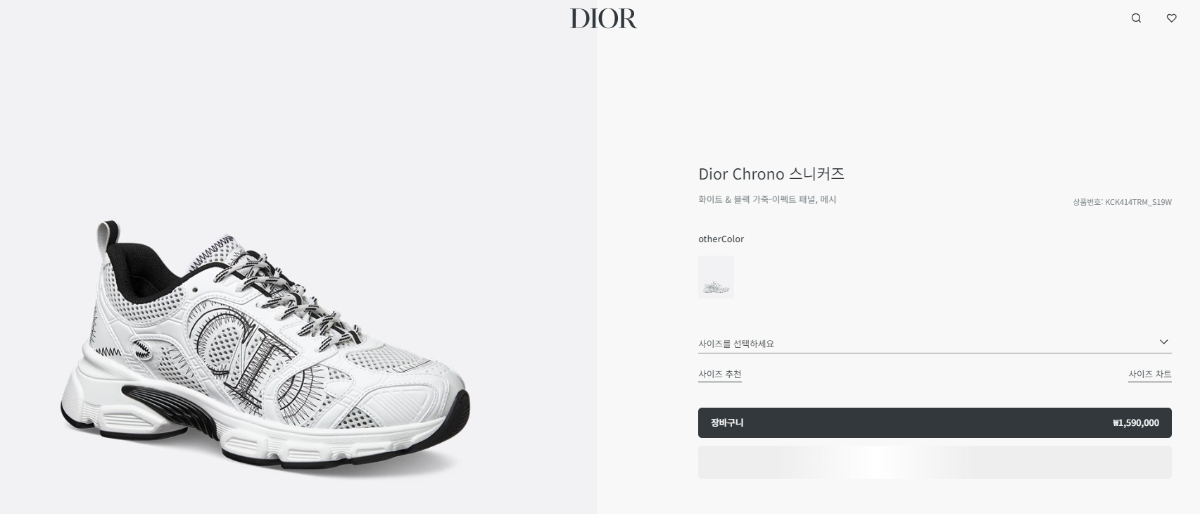Viewport: 1200px width, 514px height.
Task: Select the white sneaker color thumbnail
Action: tap(716, 277)
